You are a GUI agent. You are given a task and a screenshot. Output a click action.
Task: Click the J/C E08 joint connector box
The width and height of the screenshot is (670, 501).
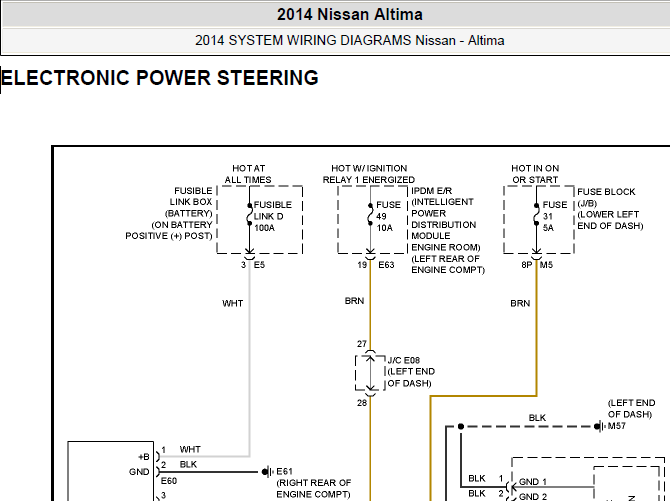370,372
